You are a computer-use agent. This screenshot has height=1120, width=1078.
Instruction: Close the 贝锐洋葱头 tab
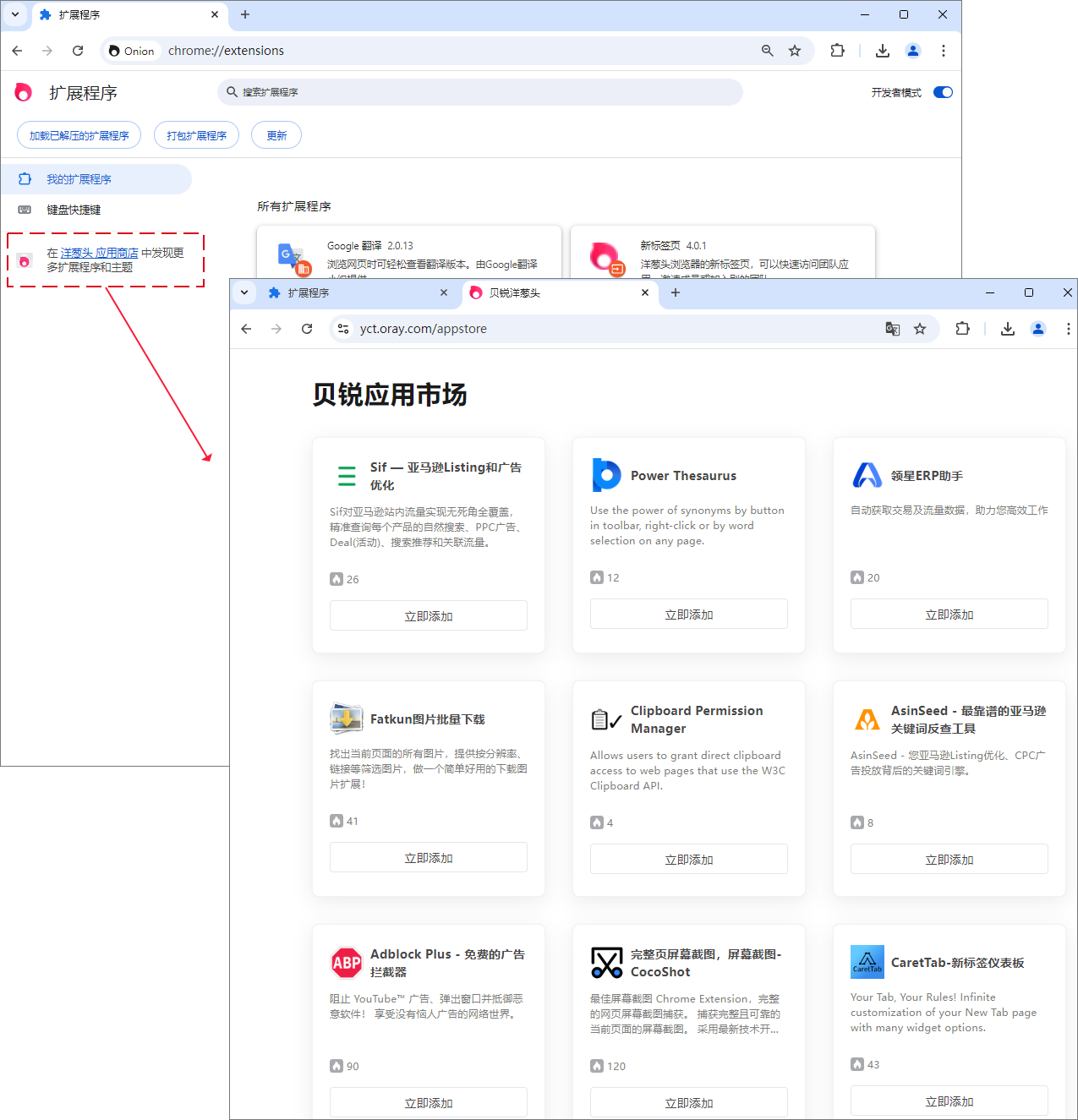645,292
